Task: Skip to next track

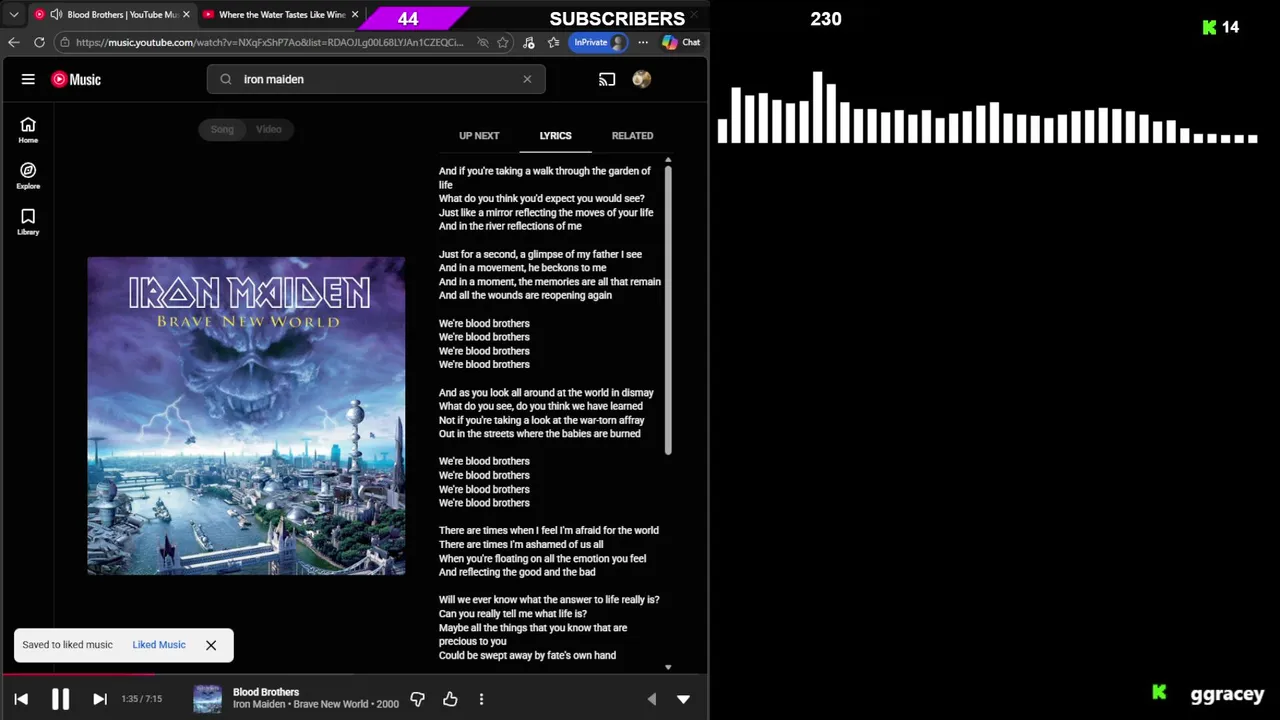Action: (x=100, y=699)
